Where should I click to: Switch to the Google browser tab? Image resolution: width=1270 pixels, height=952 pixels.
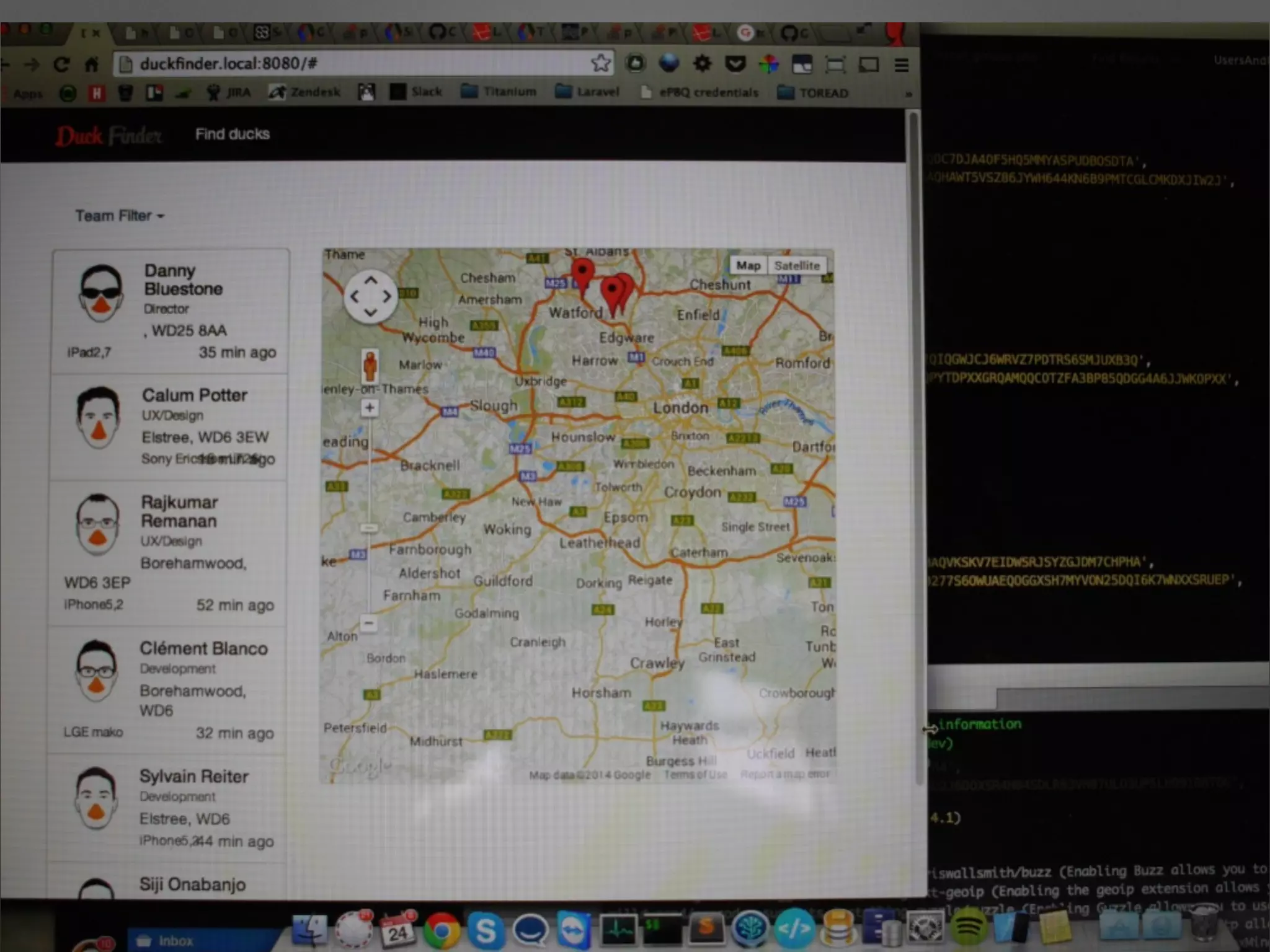pos(750,32)
